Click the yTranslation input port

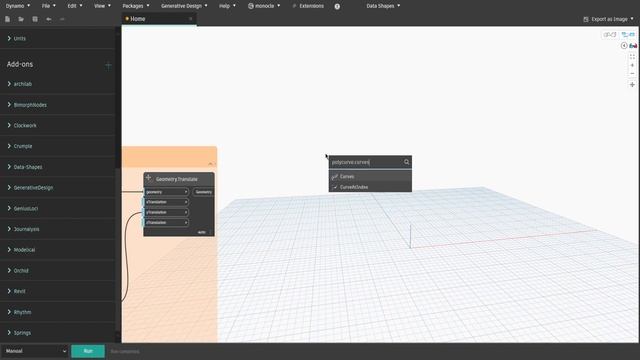pos(166,212)
